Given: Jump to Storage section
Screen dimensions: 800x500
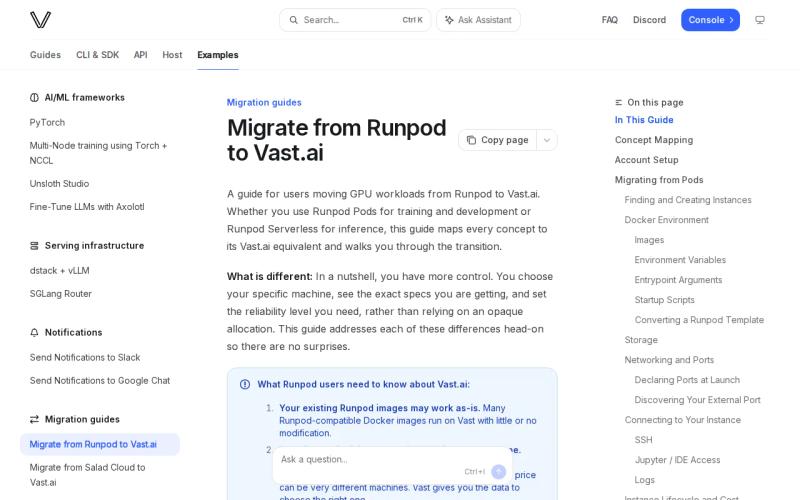Looking at the screenshot, I should (x=641, y=340).
